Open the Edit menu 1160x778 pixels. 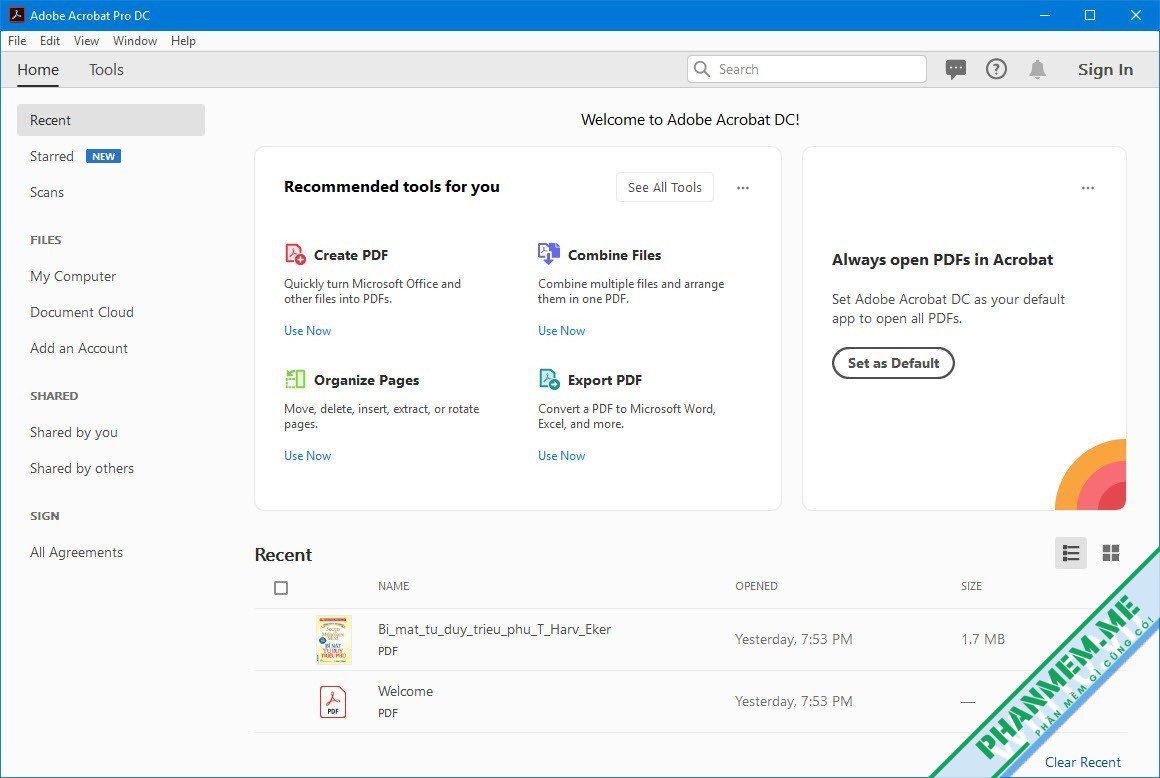(x=50, y=41)
